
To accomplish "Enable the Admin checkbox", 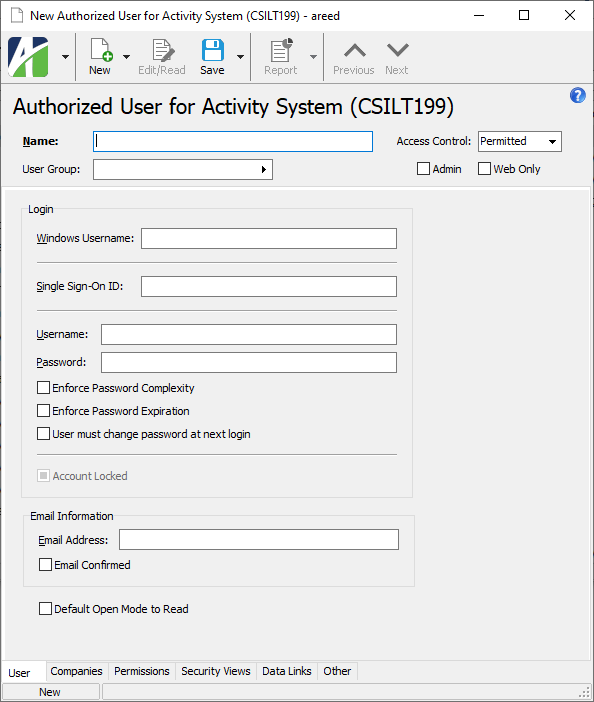I will pyautogui.click(x=423, y=169).
